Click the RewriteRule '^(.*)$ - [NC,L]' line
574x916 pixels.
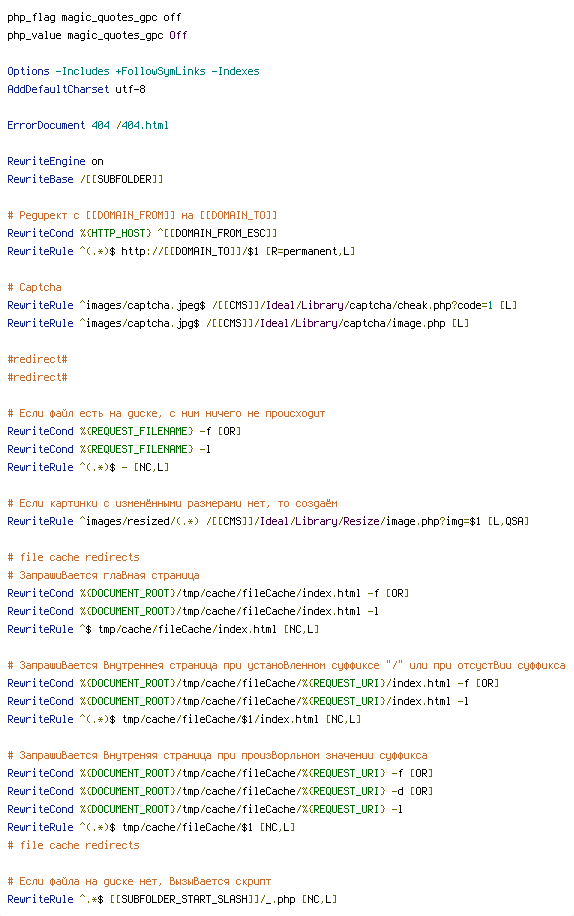(x=88, y=467)
